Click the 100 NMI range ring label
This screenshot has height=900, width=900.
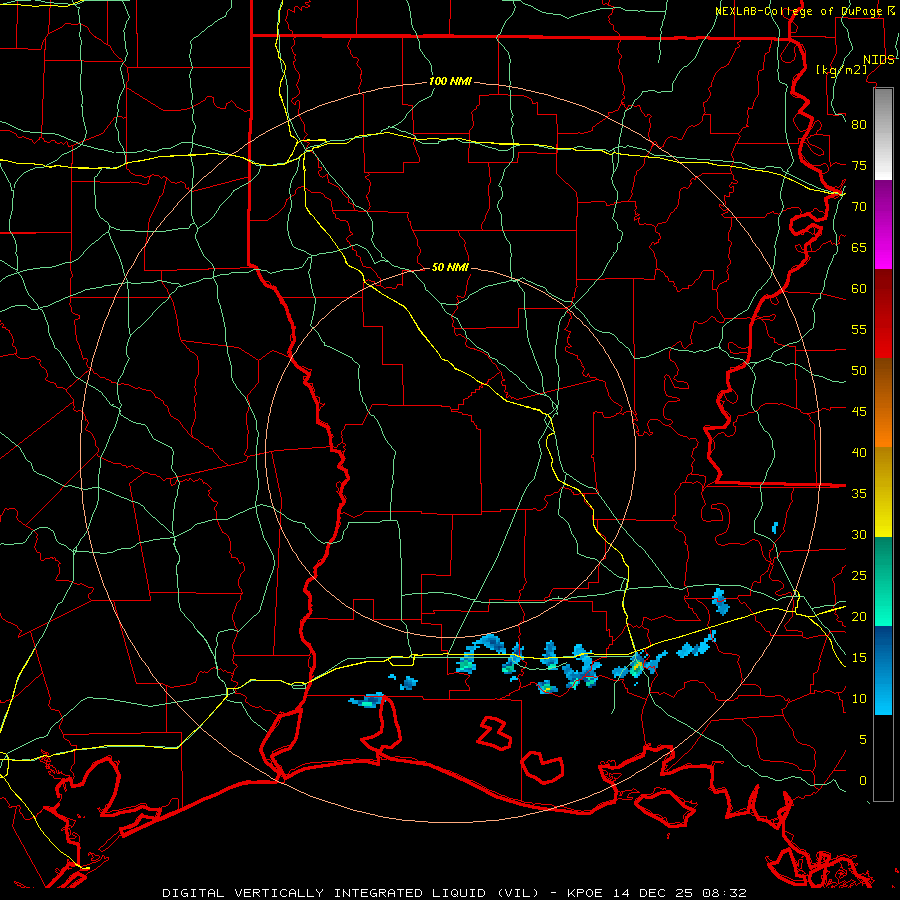450,82
